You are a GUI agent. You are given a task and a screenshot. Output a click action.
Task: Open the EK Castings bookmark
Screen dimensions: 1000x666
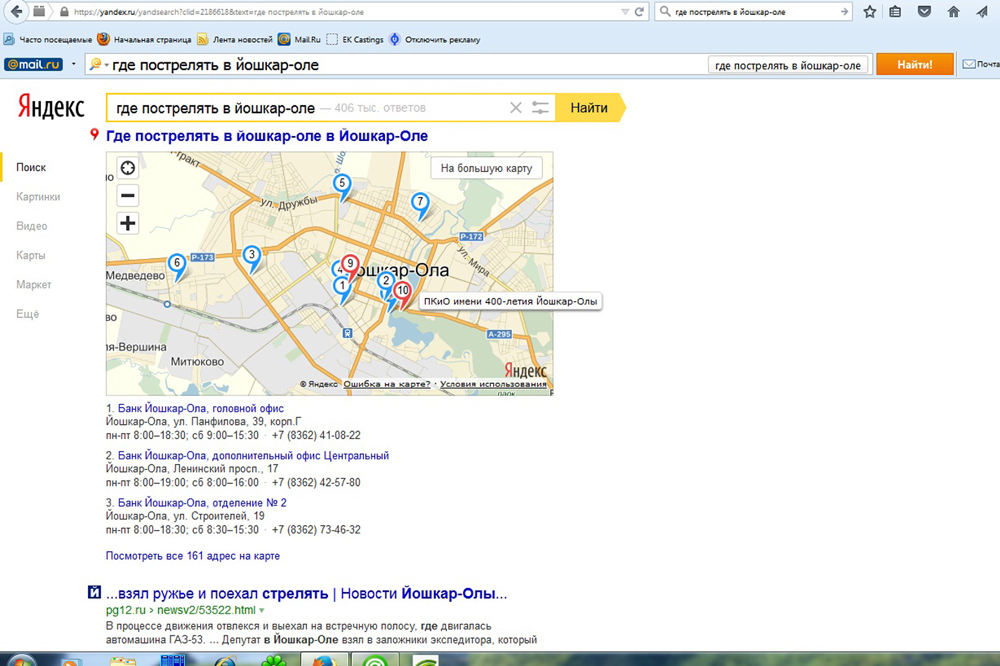(355, 40)
